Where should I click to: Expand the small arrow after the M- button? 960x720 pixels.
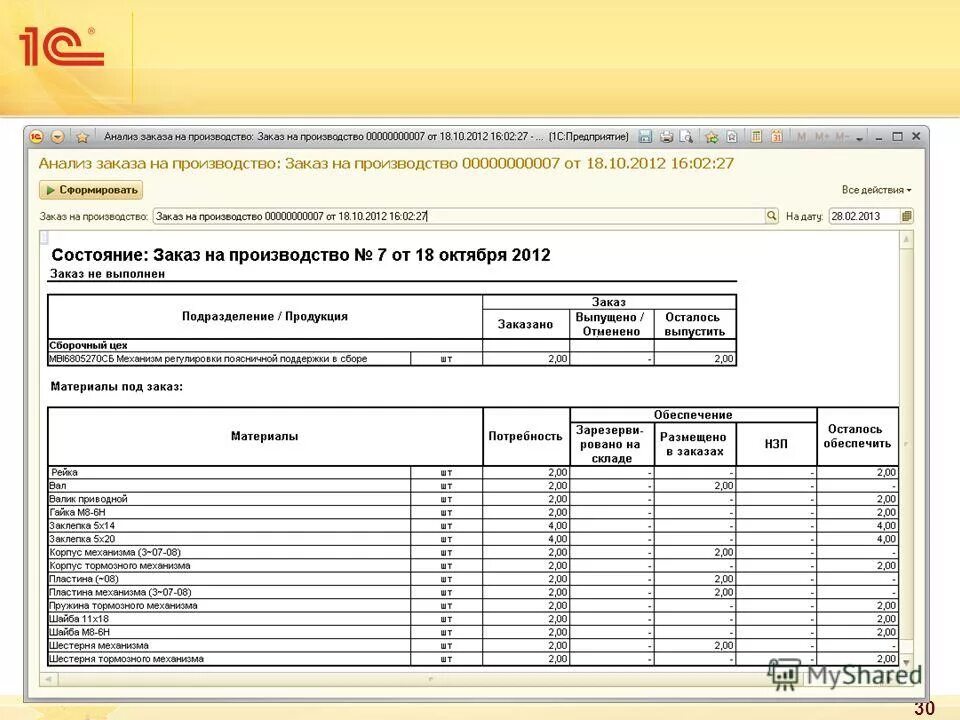[x=860, y=138]
